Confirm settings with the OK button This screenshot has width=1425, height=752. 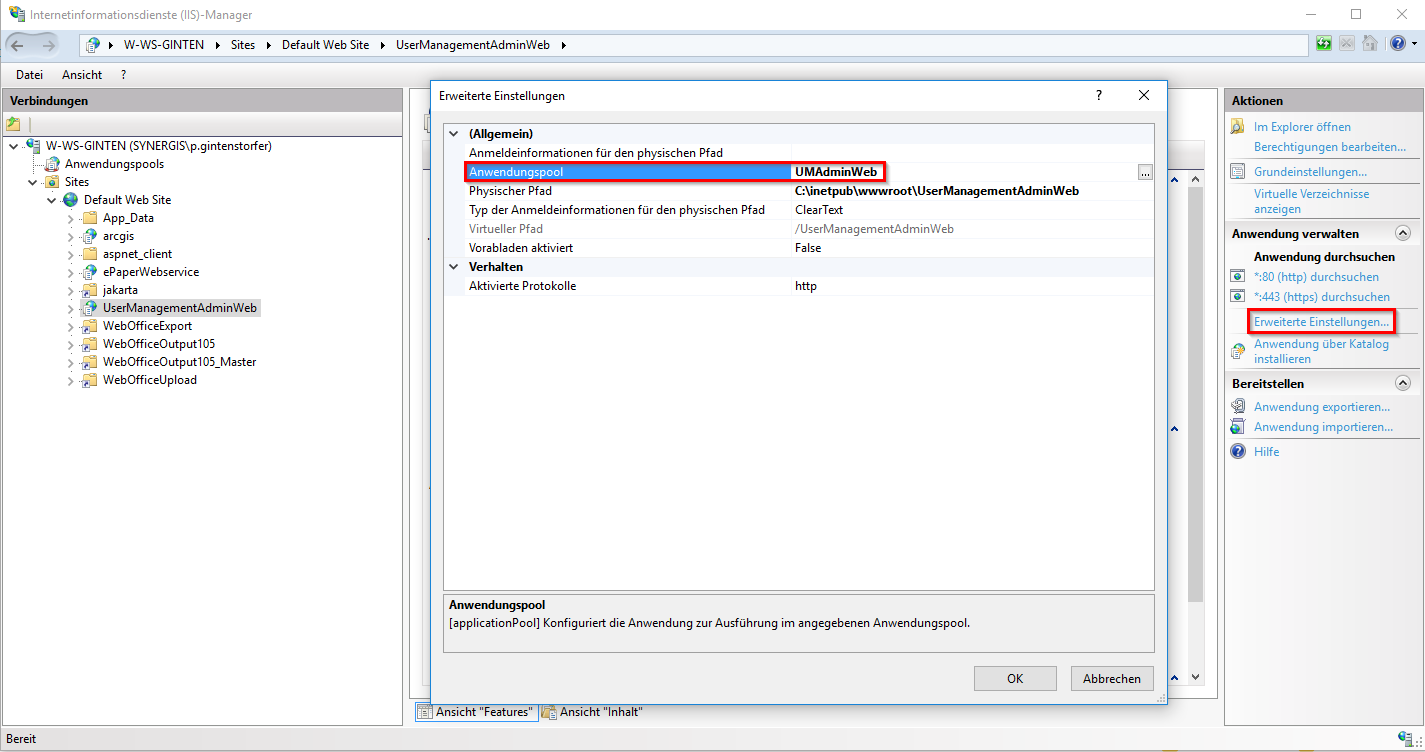click(x=1014, y=678)
